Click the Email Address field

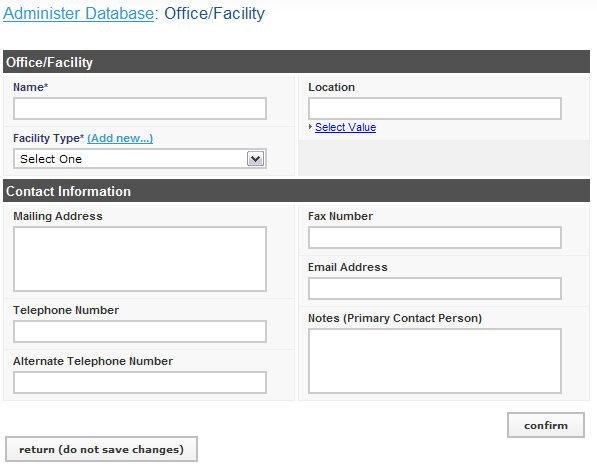(435, 288)
